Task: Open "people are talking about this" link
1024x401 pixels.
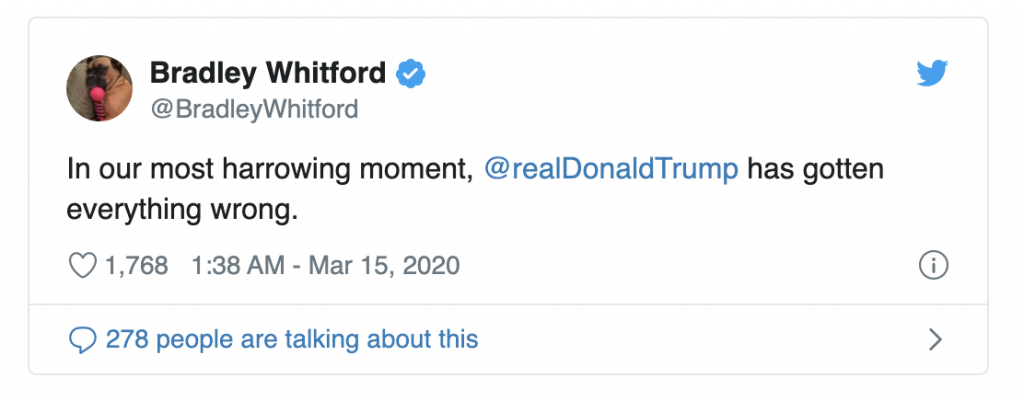Action: (x=317, y=340)
